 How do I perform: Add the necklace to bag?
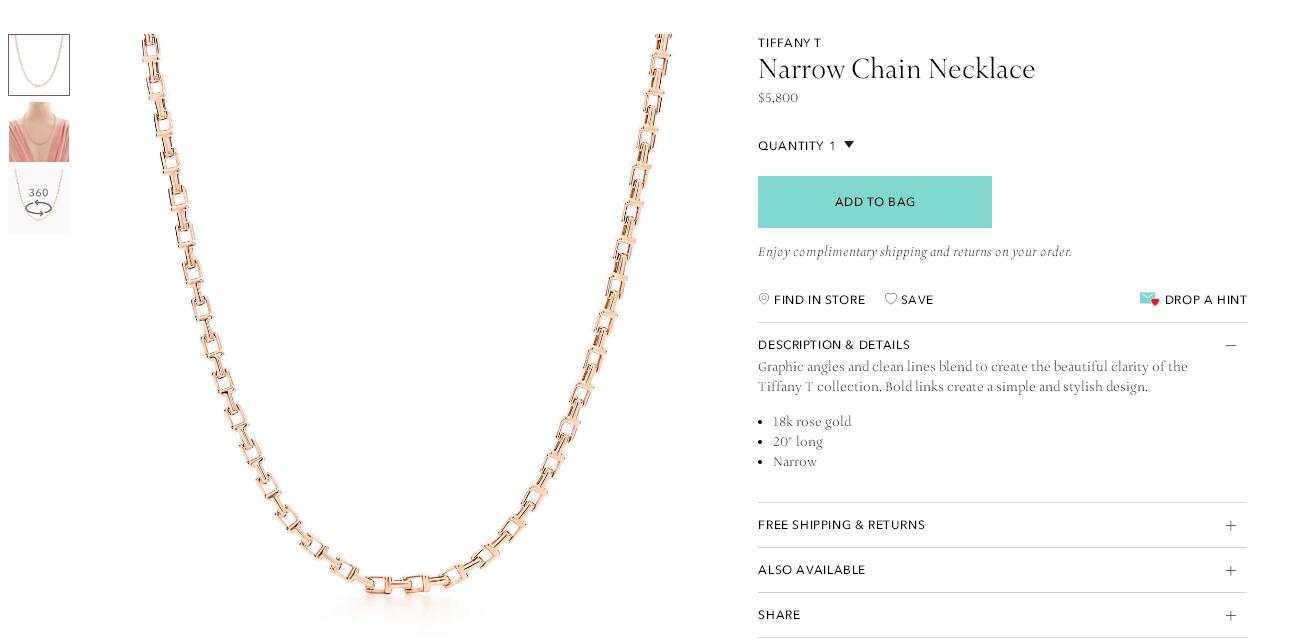click(874, 202)
